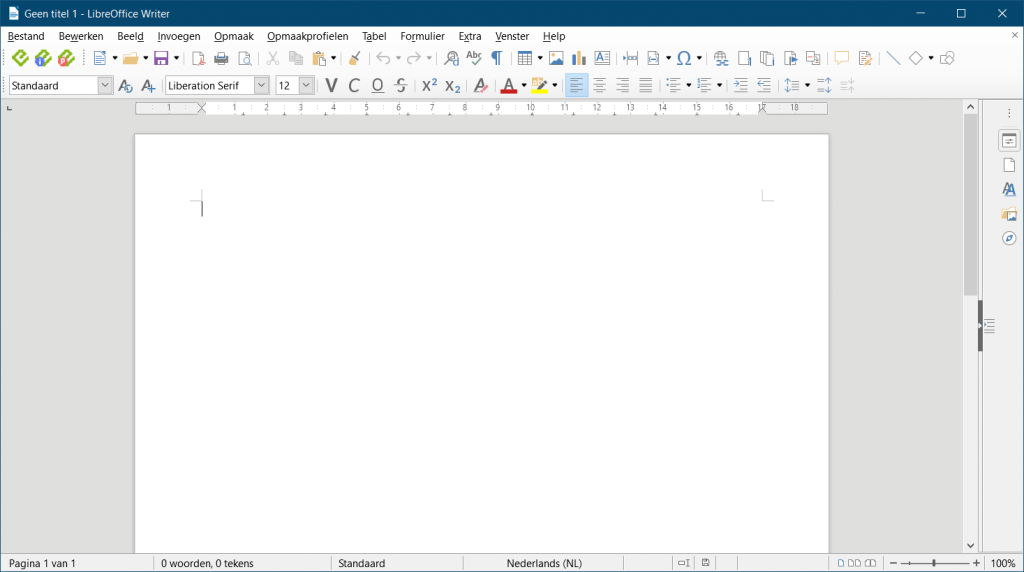The width and height of the screenshot is (1024, 572).
Task: Open the Venster menu
Action: [x=512, y=37]
